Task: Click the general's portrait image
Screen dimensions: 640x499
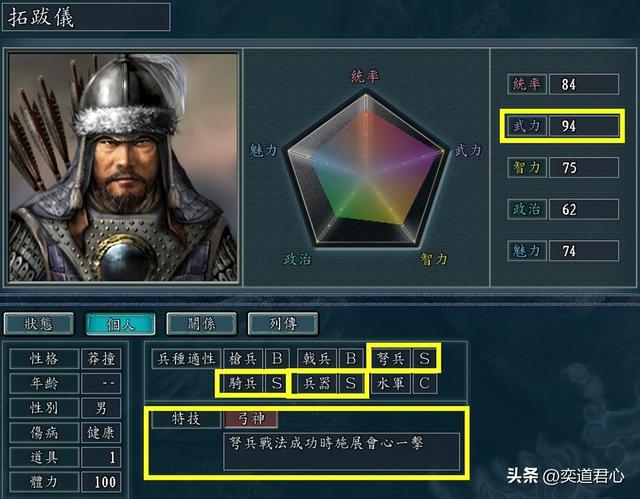Action: 123,167
